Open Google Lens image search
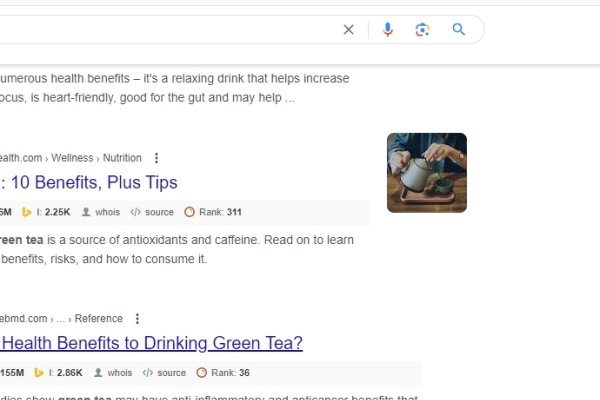Image resolution: width=600 pixels, height=400 pixels. tap(422, 30)
